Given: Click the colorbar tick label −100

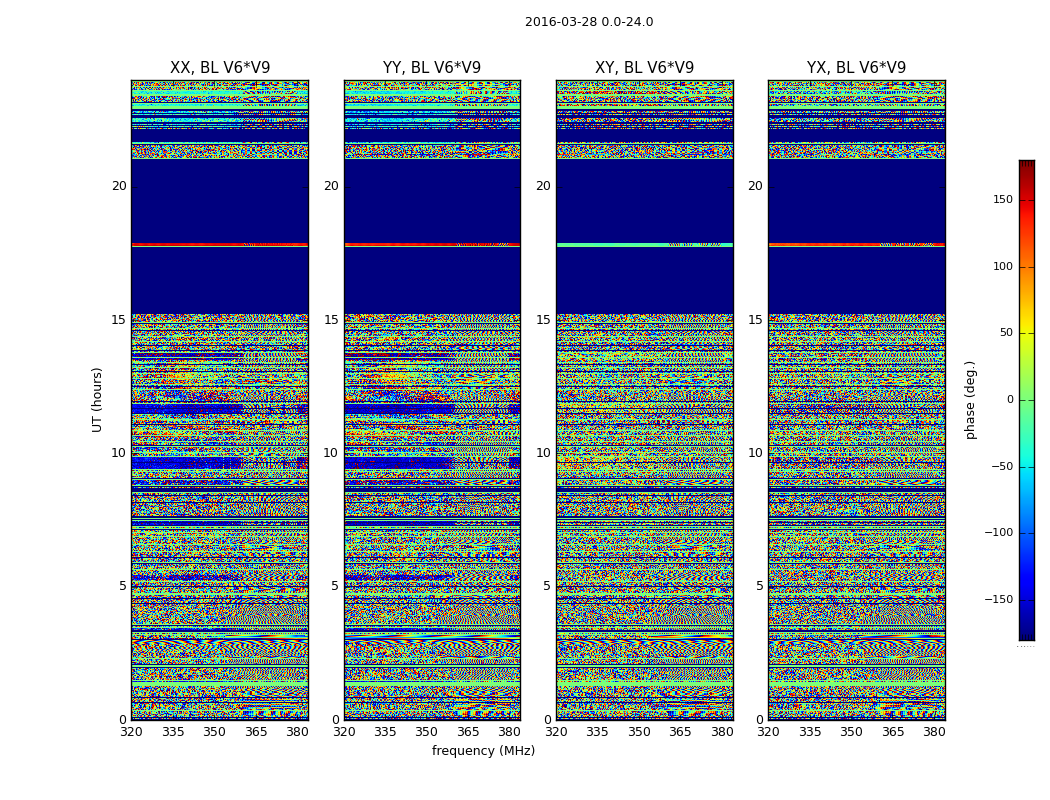Looking at the screenshot, I should pos(1000,533).
